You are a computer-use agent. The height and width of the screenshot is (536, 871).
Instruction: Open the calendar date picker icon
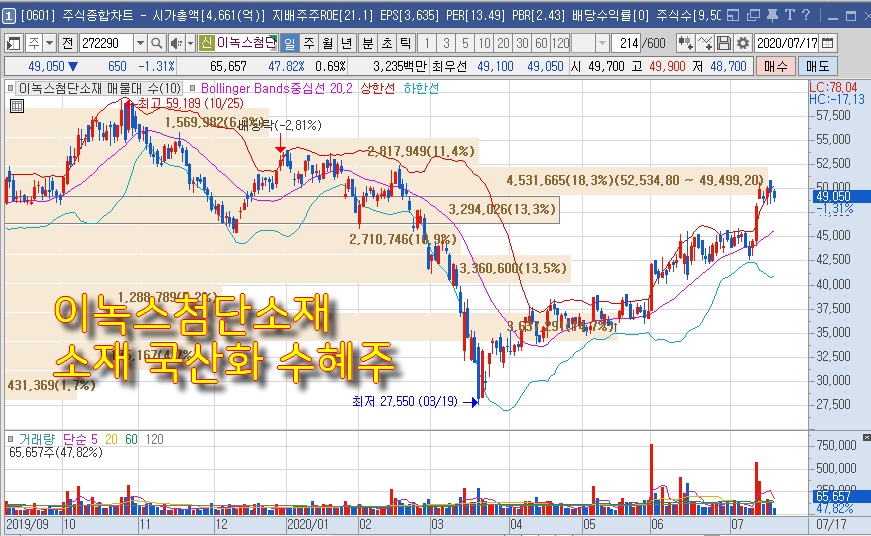tap(828, 43)
